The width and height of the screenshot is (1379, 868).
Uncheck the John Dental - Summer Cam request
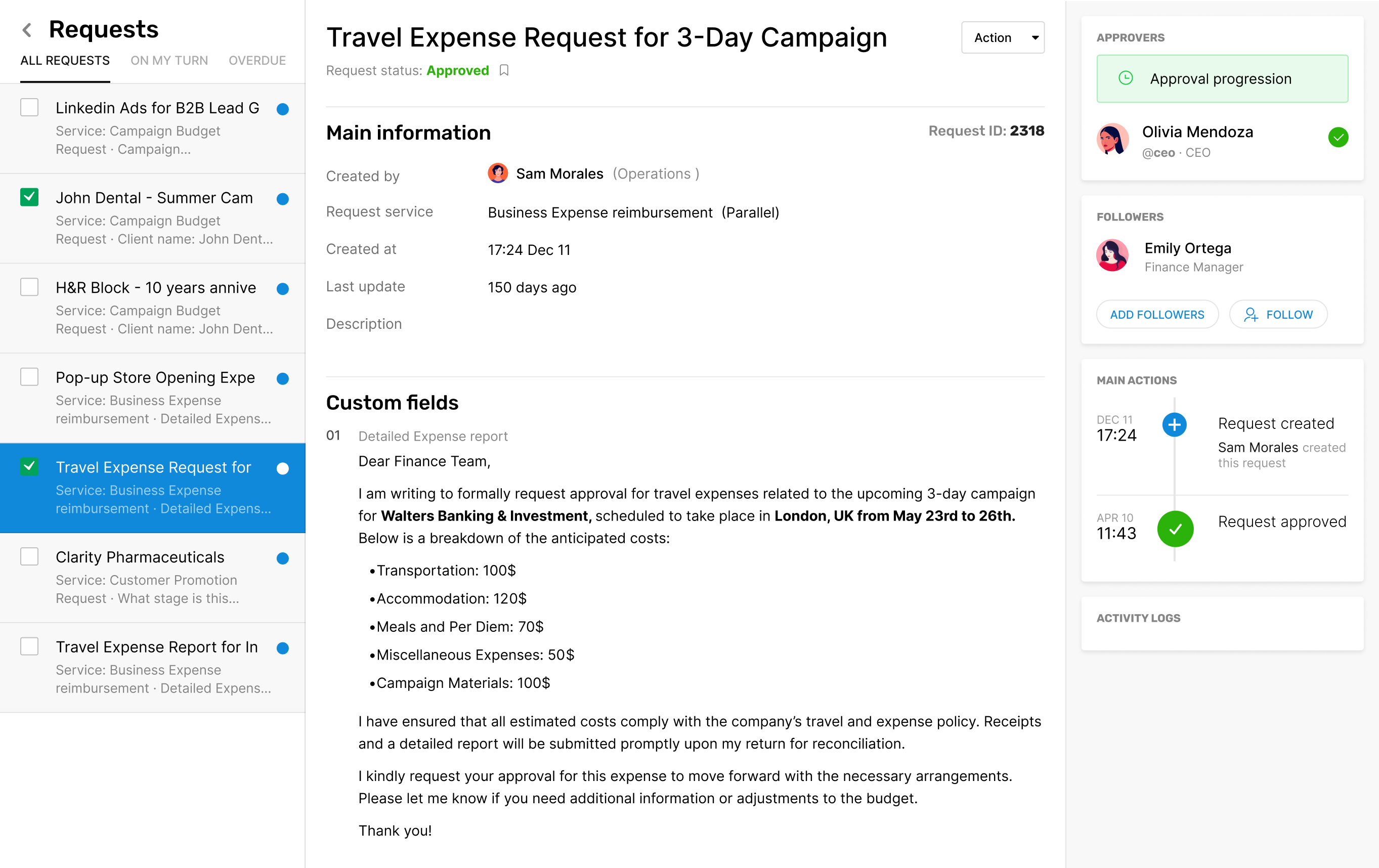(x=29, y=196)
